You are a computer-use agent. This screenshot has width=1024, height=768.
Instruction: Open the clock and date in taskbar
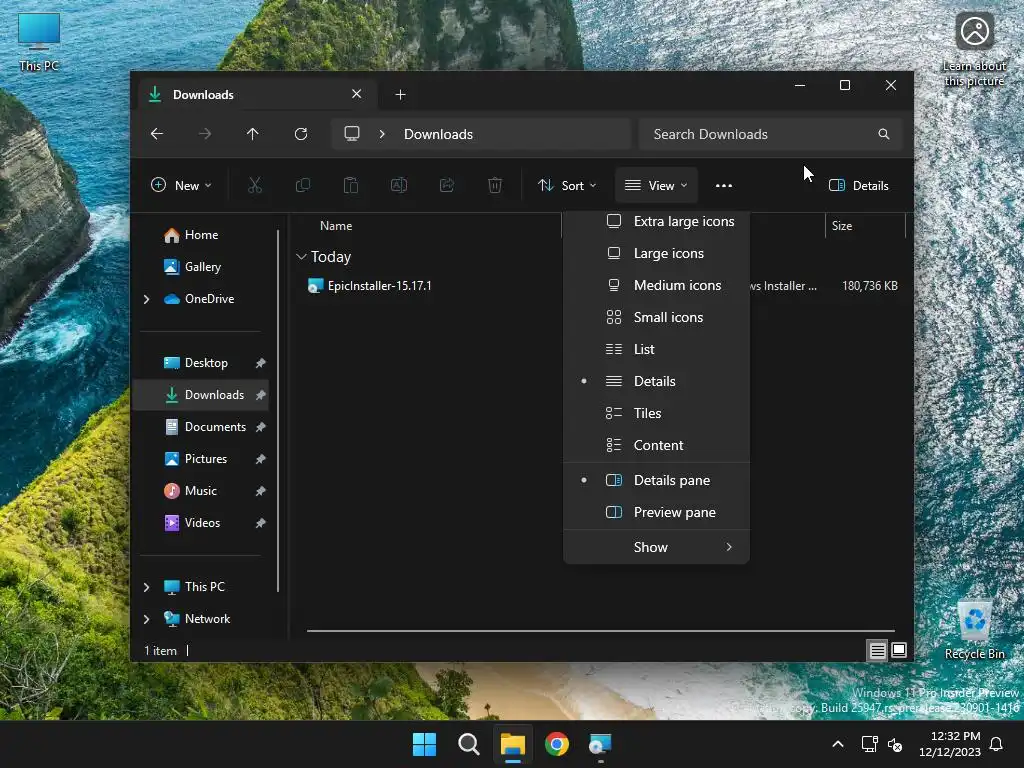point(950,744)
